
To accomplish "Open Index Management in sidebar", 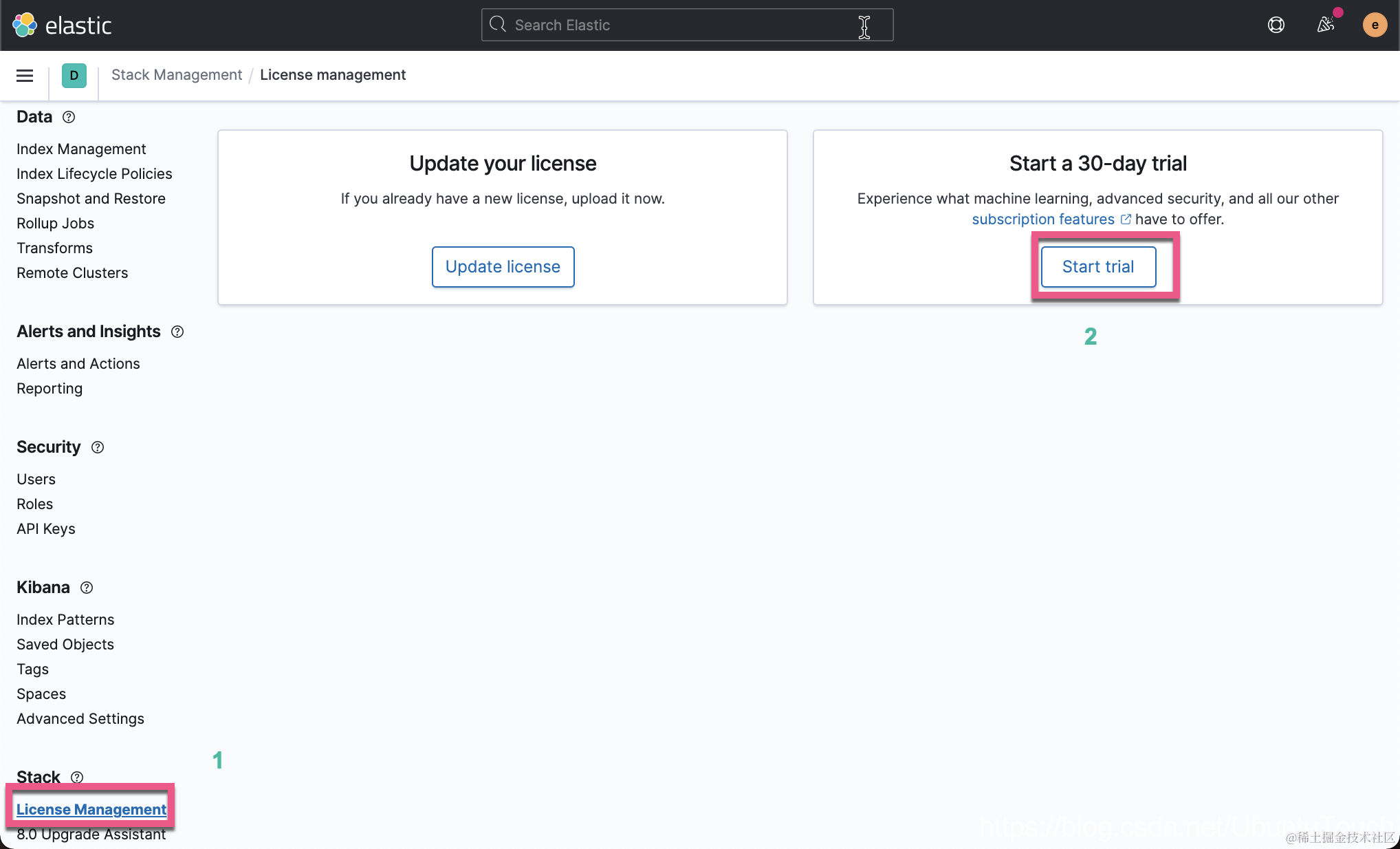I will 81,149.
